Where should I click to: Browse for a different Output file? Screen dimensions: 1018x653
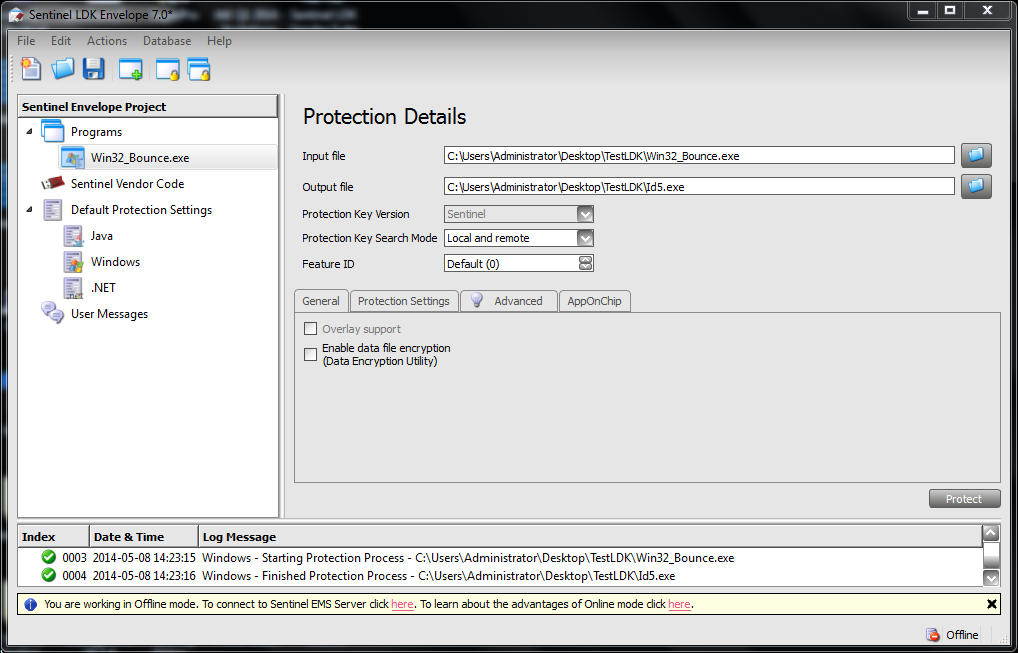click(975, 186)
